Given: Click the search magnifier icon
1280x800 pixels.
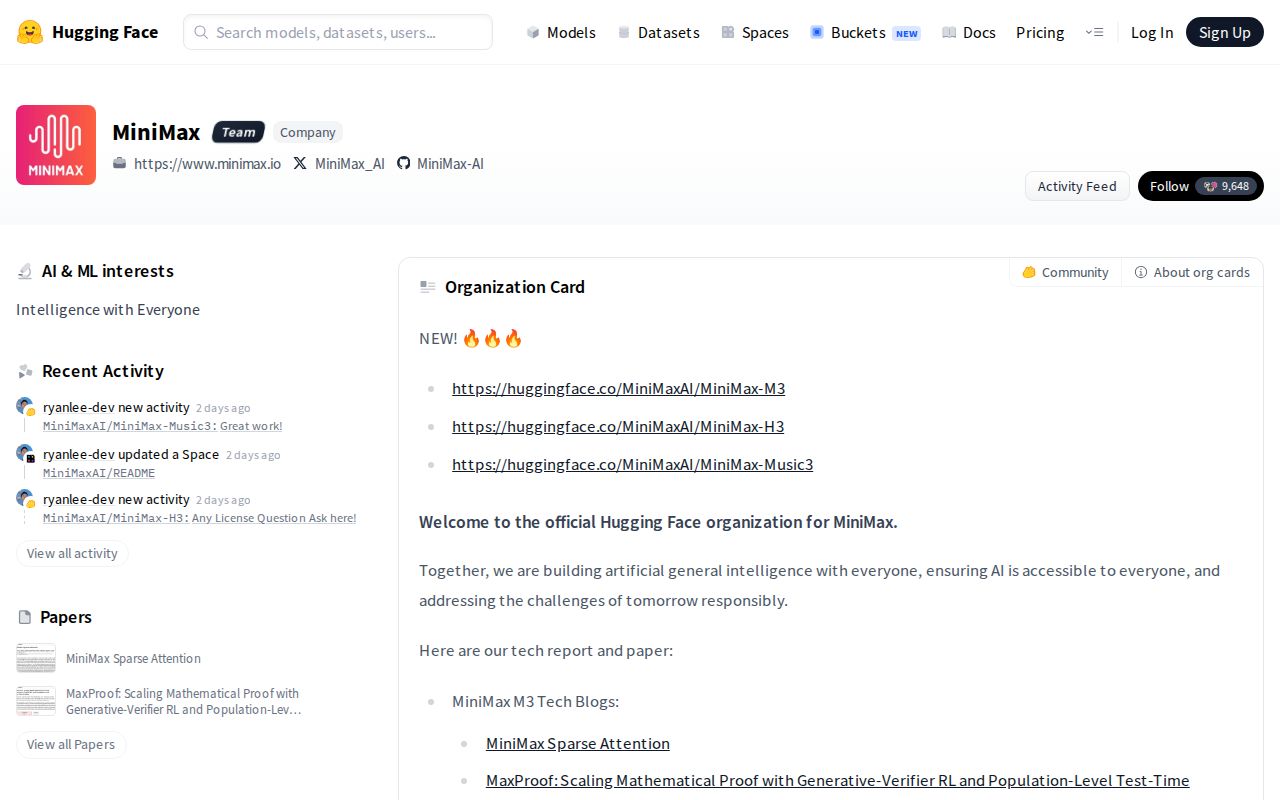Looking at the screenshot, I should pyautogui.click(x=201, y=32).
